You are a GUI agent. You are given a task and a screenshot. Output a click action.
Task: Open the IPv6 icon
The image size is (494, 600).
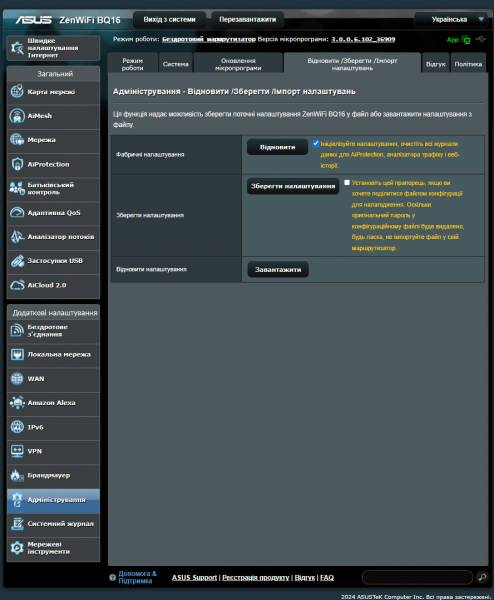point(17,427)
